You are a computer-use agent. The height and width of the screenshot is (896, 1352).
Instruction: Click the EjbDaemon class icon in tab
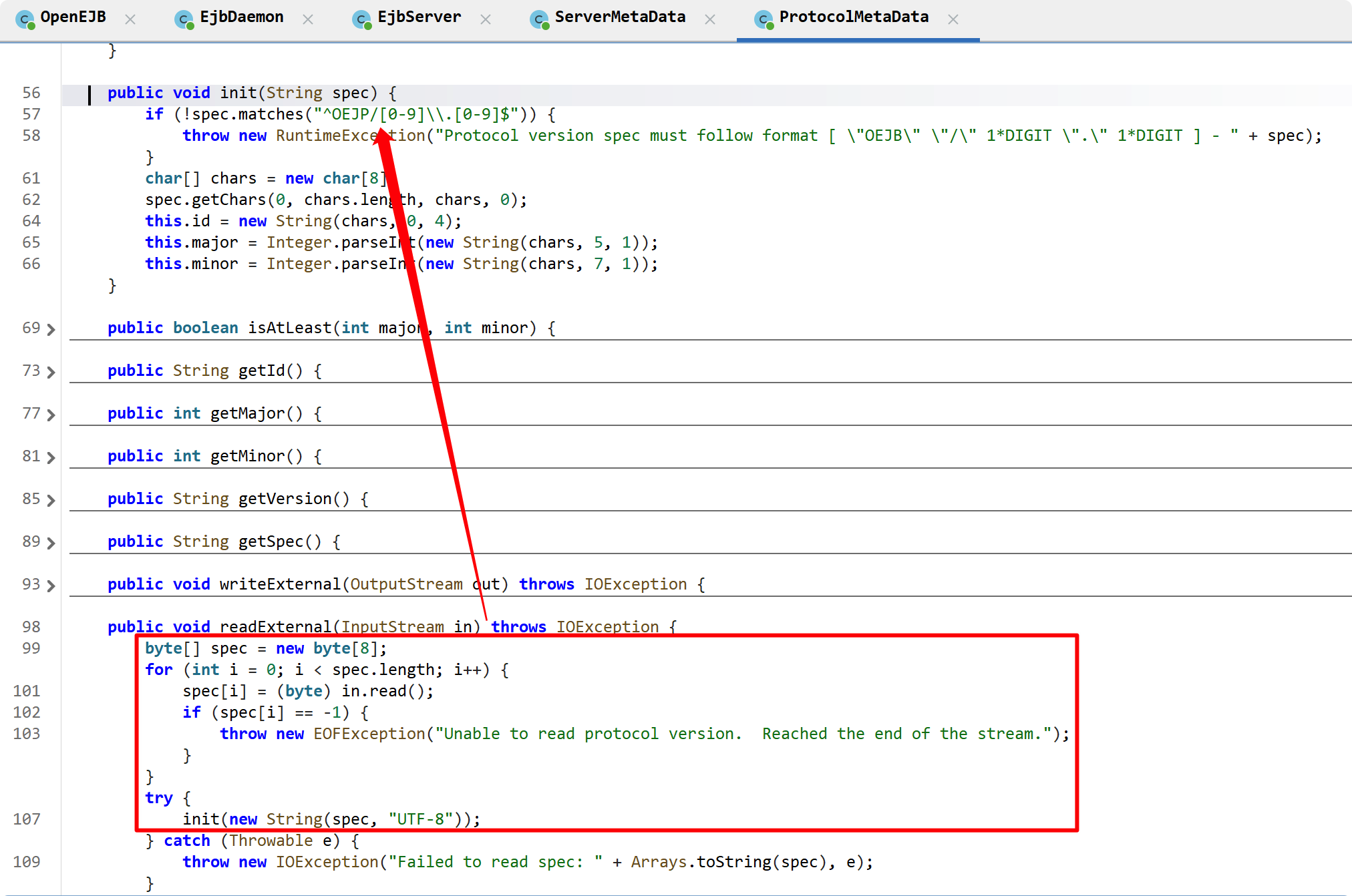pyautogui.click(x=184, y=19)
